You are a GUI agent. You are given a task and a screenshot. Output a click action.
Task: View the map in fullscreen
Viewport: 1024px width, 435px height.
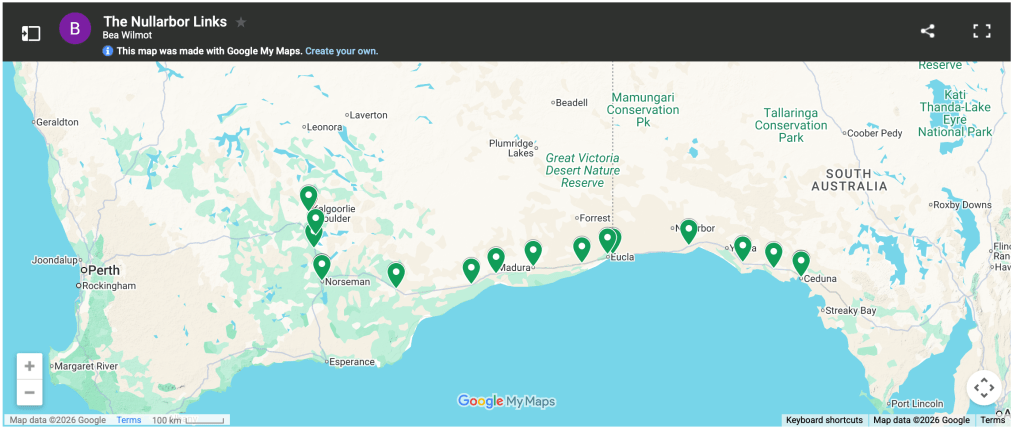(x=981, y=31)
